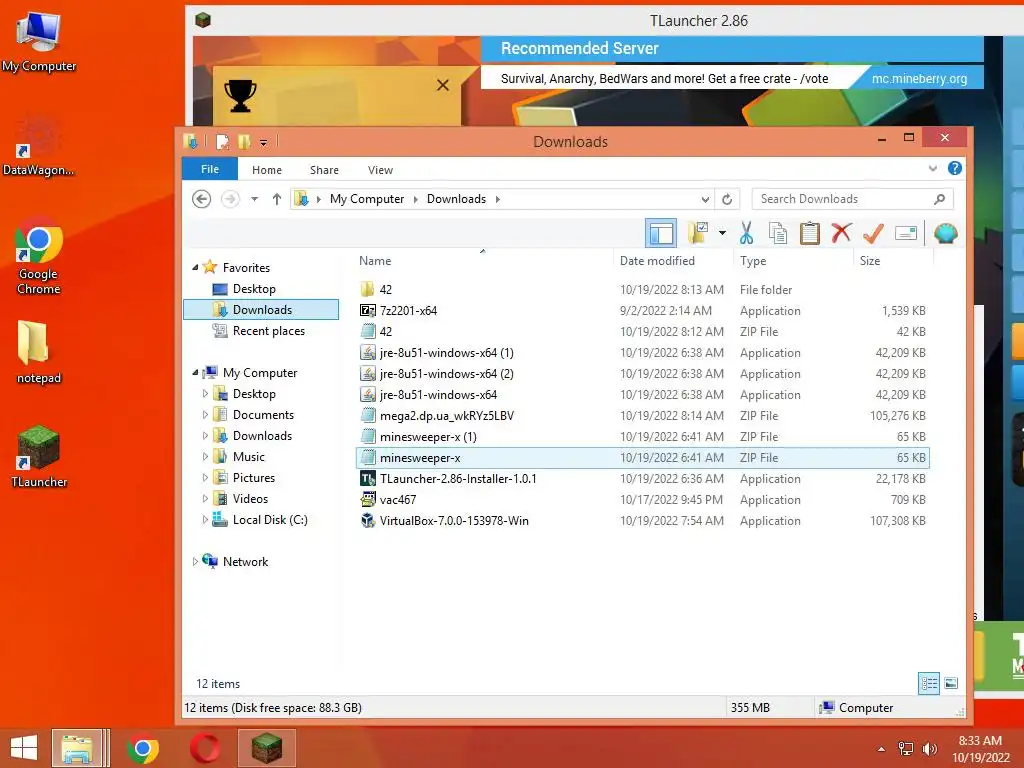Click the Copy toolbar icon
The height and width of the screenshot is (768, 1024).
click(777, 233)
